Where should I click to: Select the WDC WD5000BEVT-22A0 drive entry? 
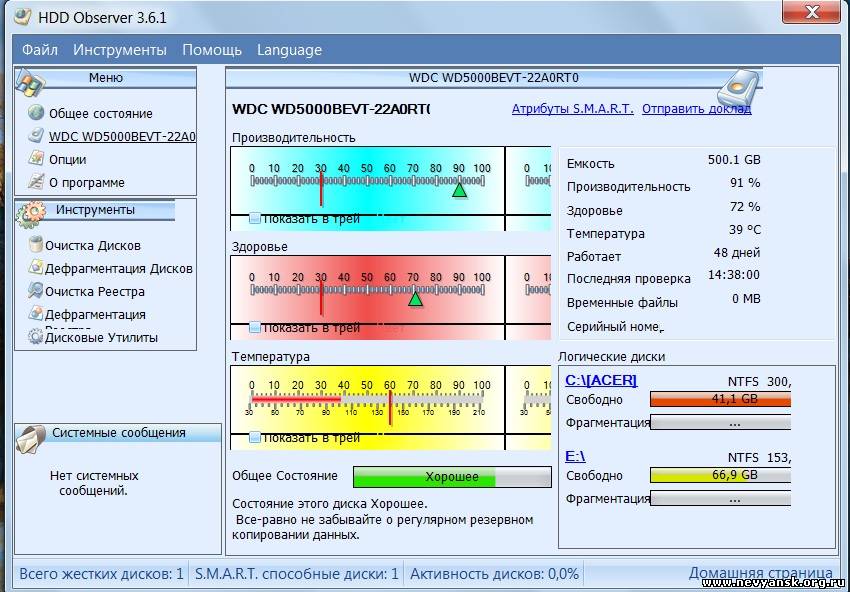pyautogui.click(x=122, y=136)
